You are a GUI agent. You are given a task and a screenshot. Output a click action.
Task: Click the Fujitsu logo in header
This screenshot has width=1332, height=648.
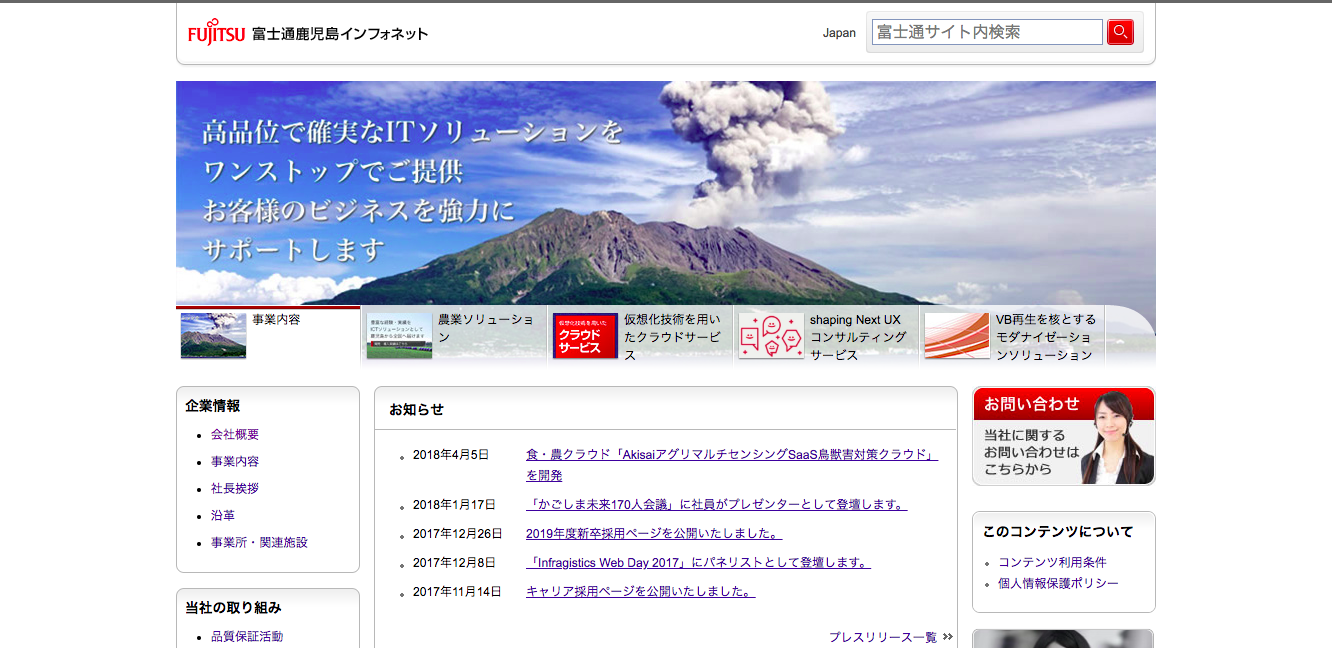tap(216, 33)
